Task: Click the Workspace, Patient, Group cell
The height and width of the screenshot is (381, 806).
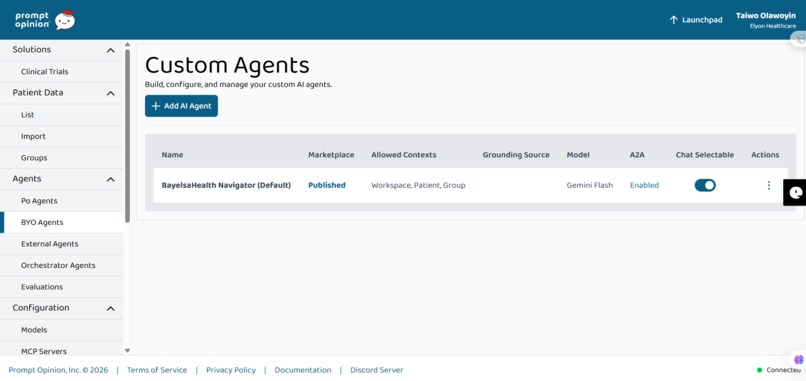Action: point(418,185)
